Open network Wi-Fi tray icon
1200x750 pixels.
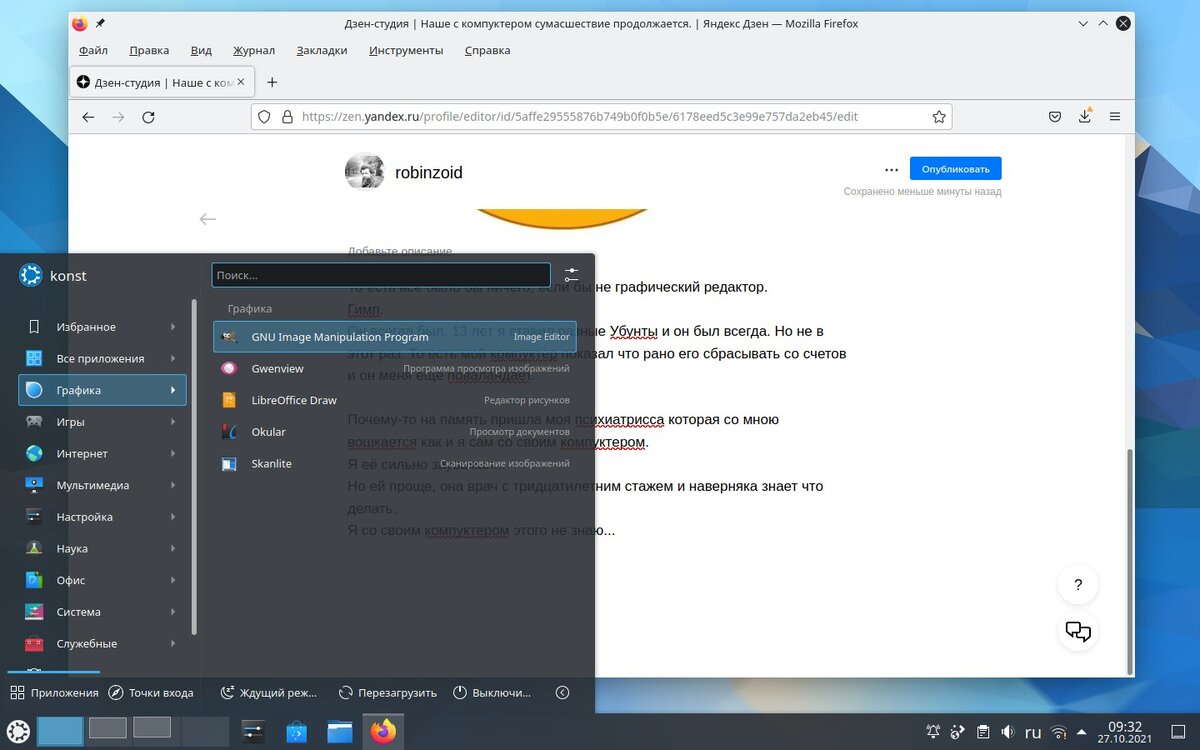[x=1059, y=732]
